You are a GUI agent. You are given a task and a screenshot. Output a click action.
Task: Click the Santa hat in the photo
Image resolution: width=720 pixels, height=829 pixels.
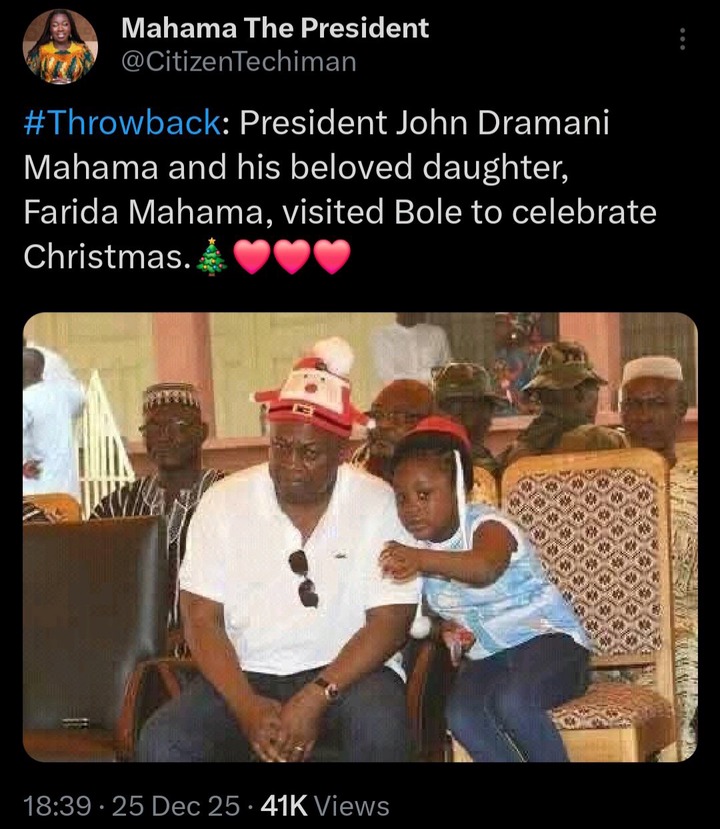click(311, 389)
